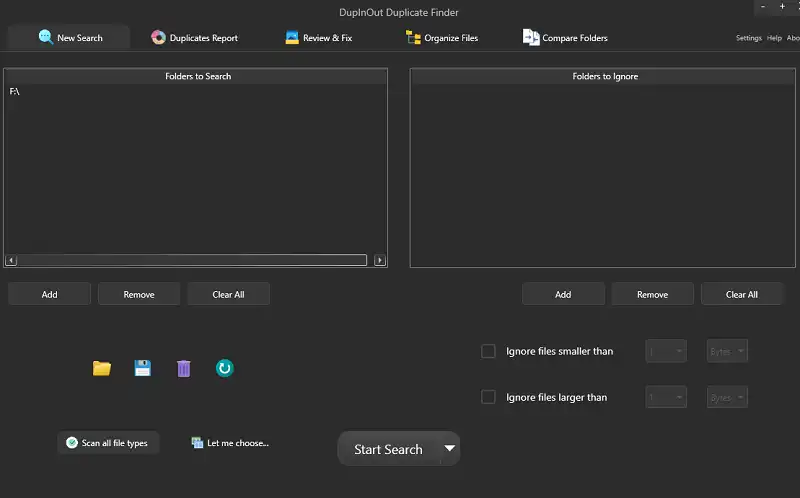This screenshot has height=498, width=800.
Task: Click the yellow open folder icon
Action: coord(101,368)
